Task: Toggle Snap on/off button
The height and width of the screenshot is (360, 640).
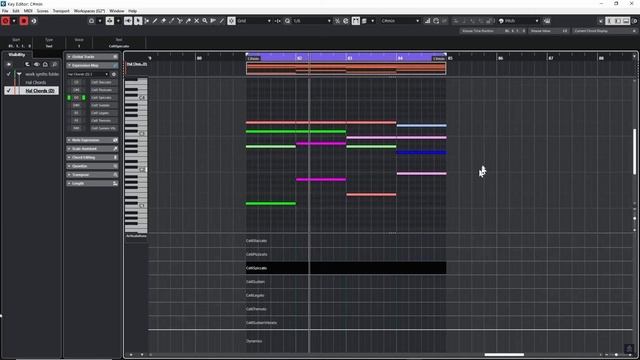Action: (231, 21)
